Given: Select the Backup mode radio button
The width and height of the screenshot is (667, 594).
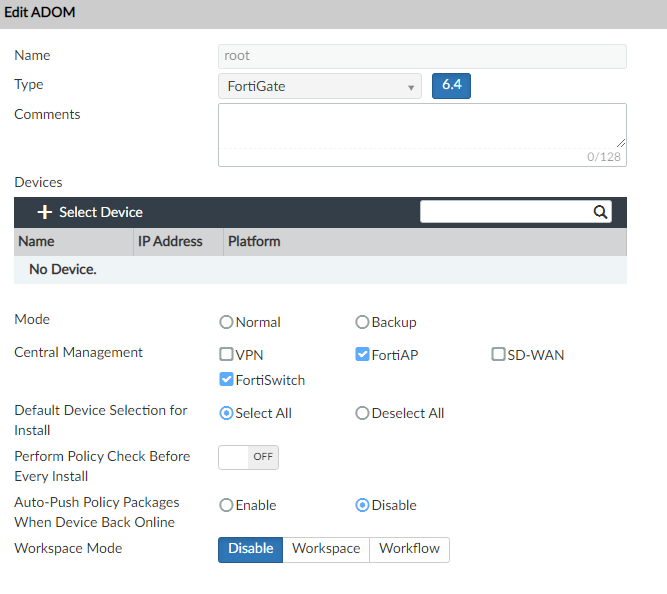Looking at the screenshot, I should [363, 322].
